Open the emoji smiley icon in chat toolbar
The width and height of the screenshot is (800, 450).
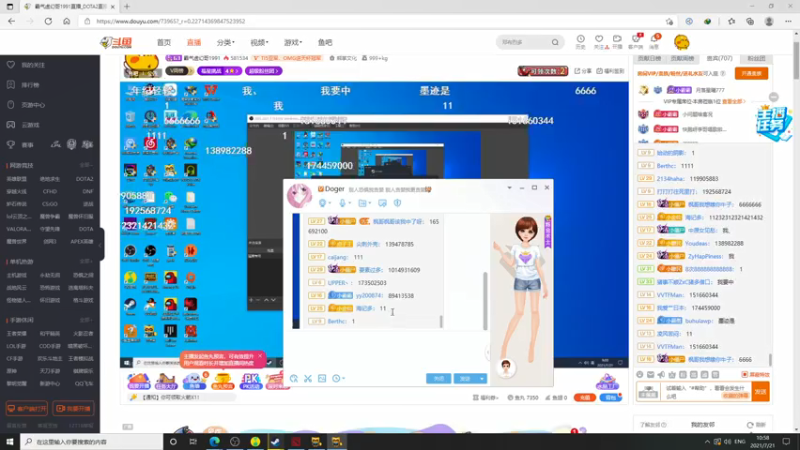click(640, 374)
